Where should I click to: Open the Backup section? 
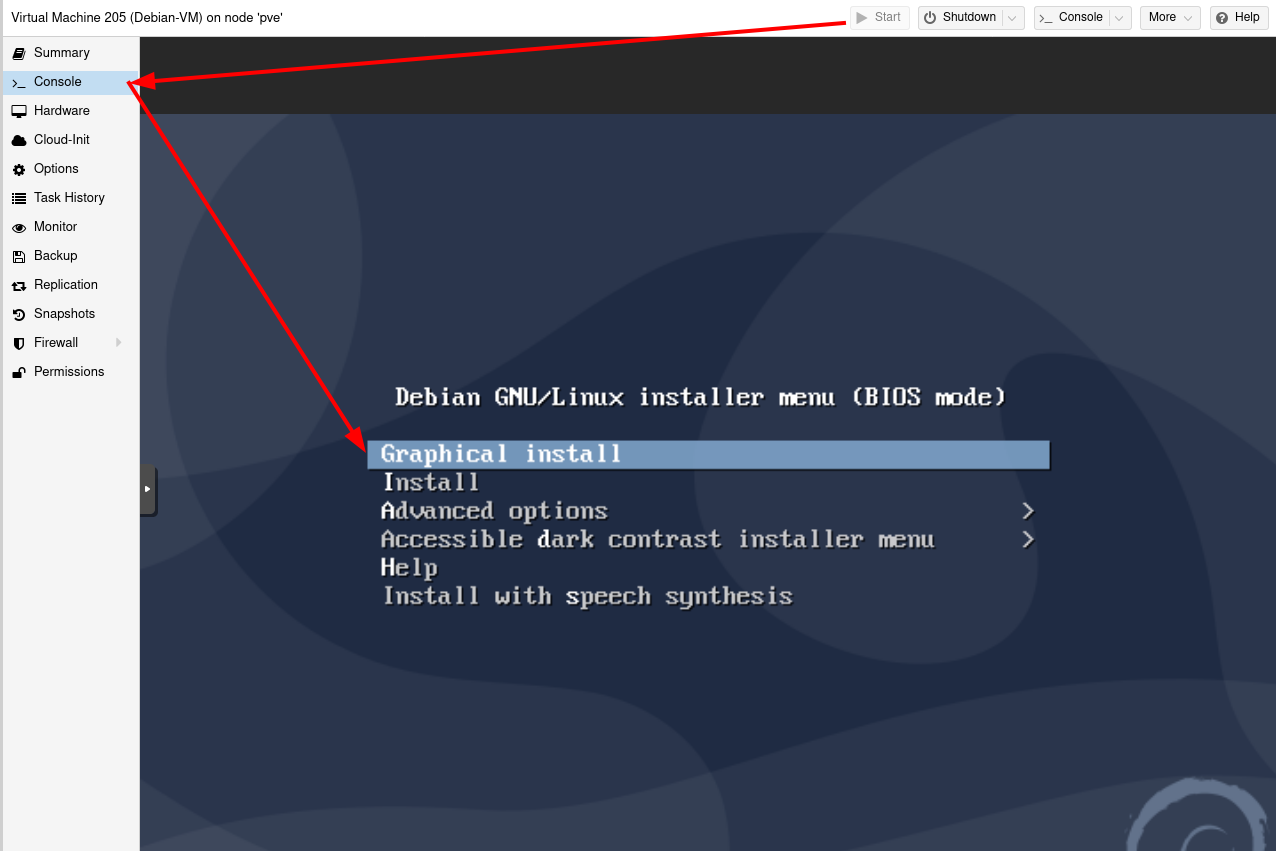click(x=71, y=256)
